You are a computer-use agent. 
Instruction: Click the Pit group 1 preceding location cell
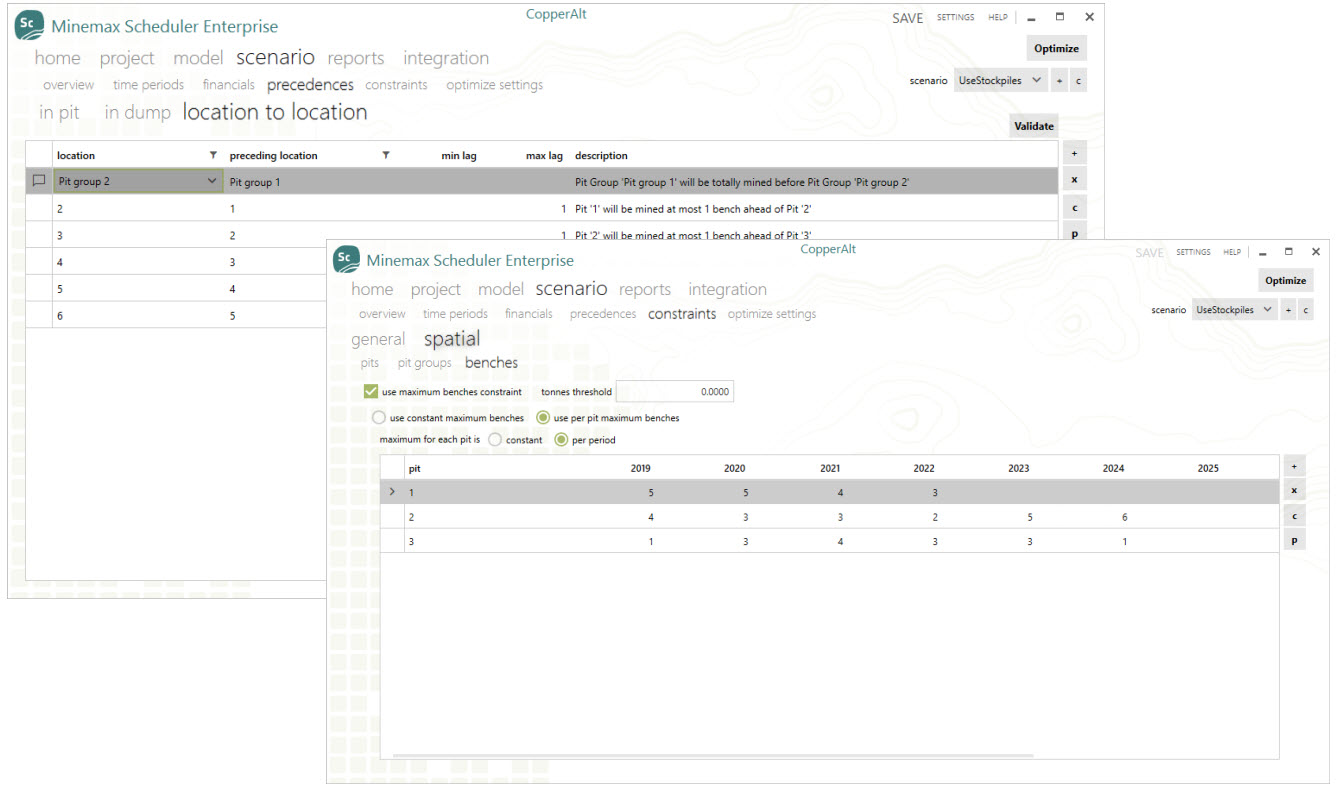(x=310, y=183)
